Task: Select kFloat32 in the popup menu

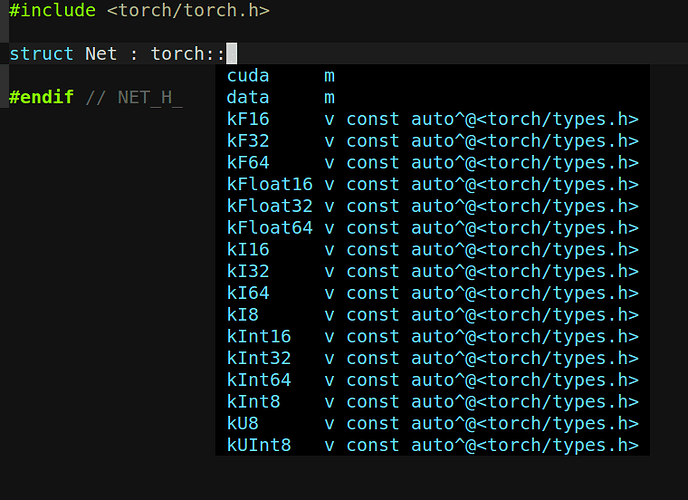Action: pyautogui.click(x=270, y=206)
